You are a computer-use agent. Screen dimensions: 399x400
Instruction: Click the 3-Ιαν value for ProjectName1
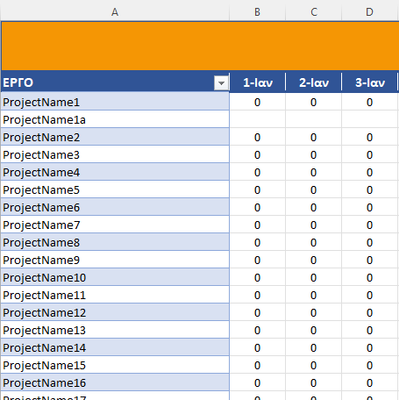point(370,102)
